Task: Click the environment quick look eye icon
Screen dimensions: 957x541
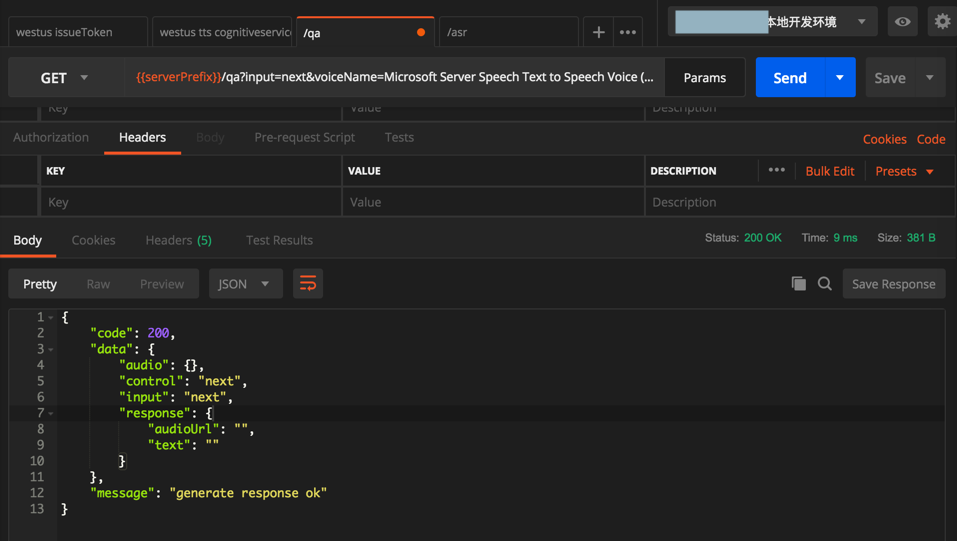Action: click(902, 22)
